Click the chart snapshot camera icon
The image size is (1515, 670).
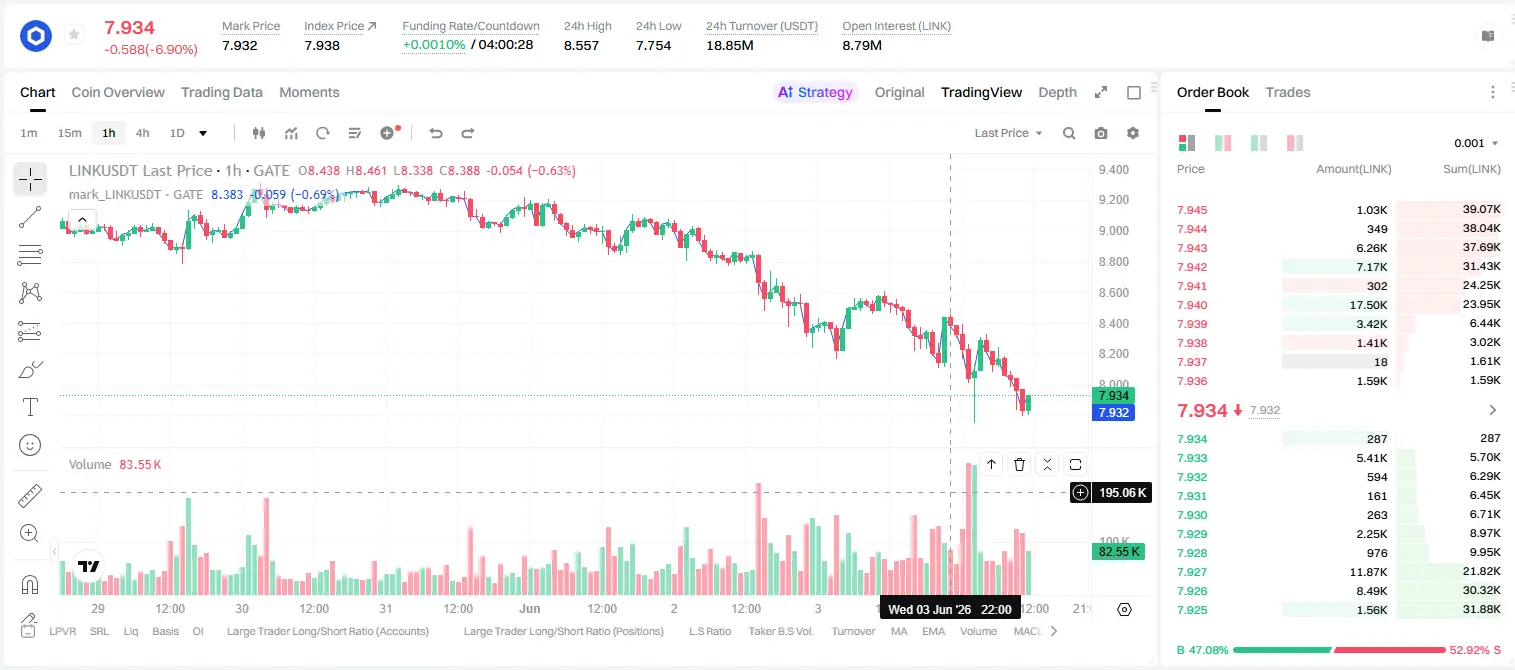coord(1101,133)
